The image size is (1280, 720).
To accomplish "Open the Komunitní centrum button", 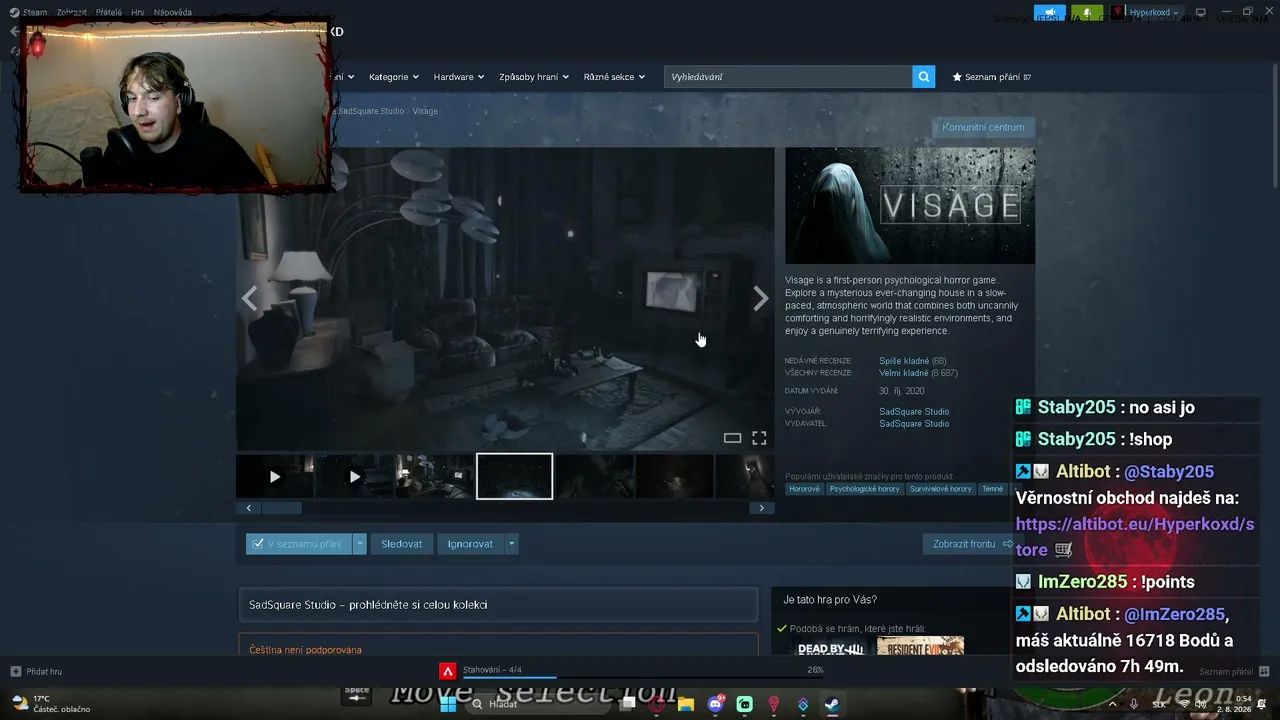I will coord(983,127).
